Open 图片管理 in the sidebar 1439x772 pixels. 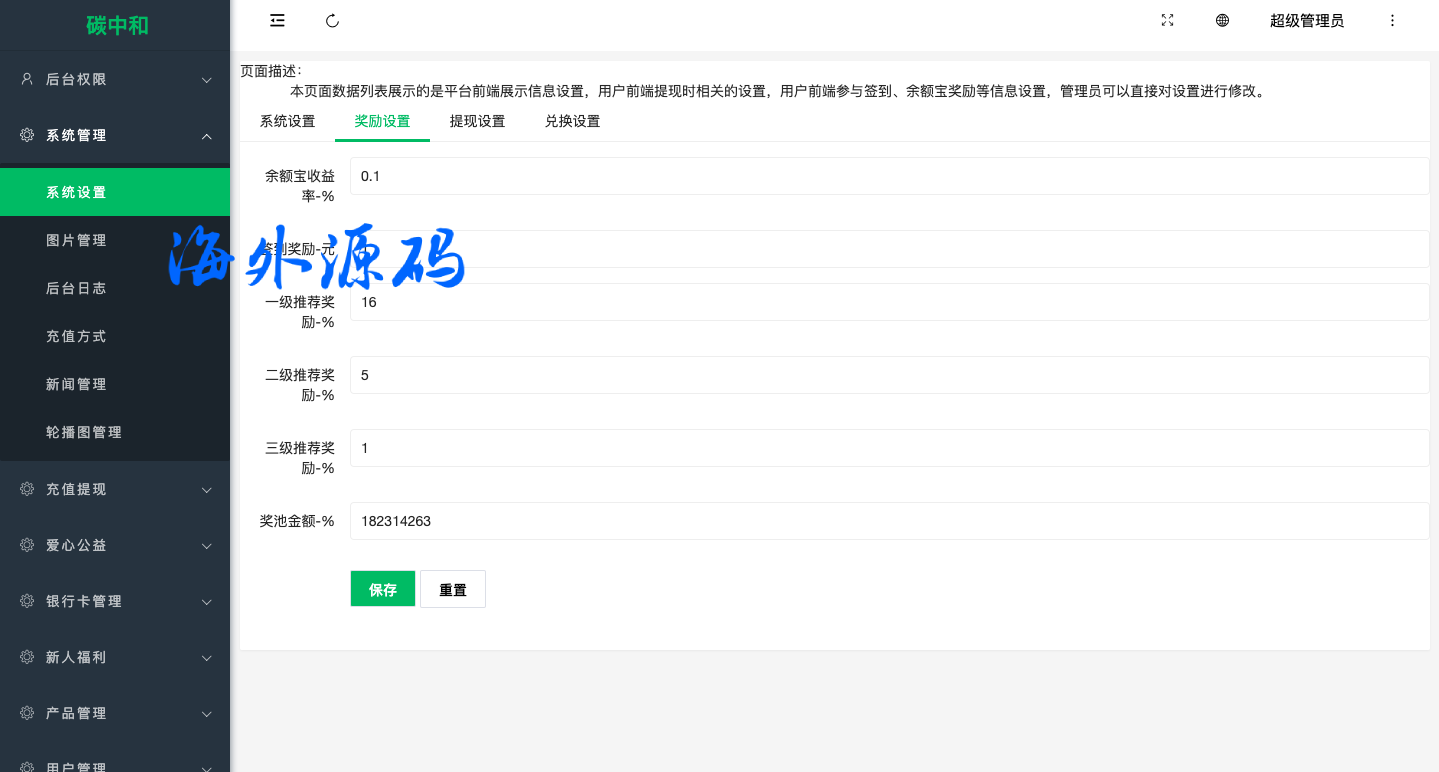pyautogui.click(x=76, y=240)
